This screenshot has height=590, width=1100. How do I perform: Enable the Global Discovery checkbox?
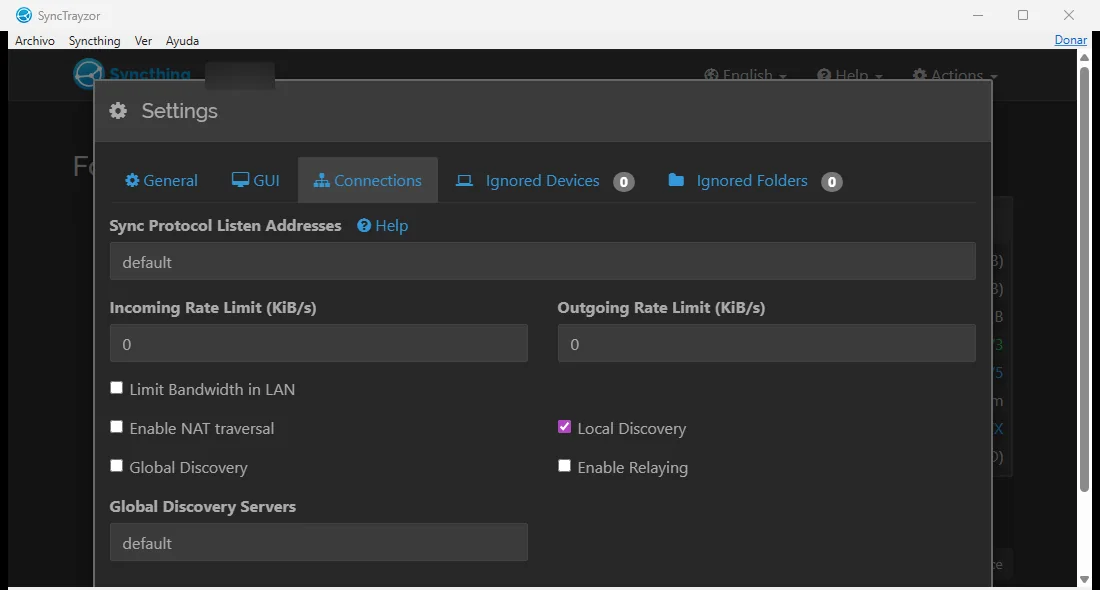click(116, 466)
